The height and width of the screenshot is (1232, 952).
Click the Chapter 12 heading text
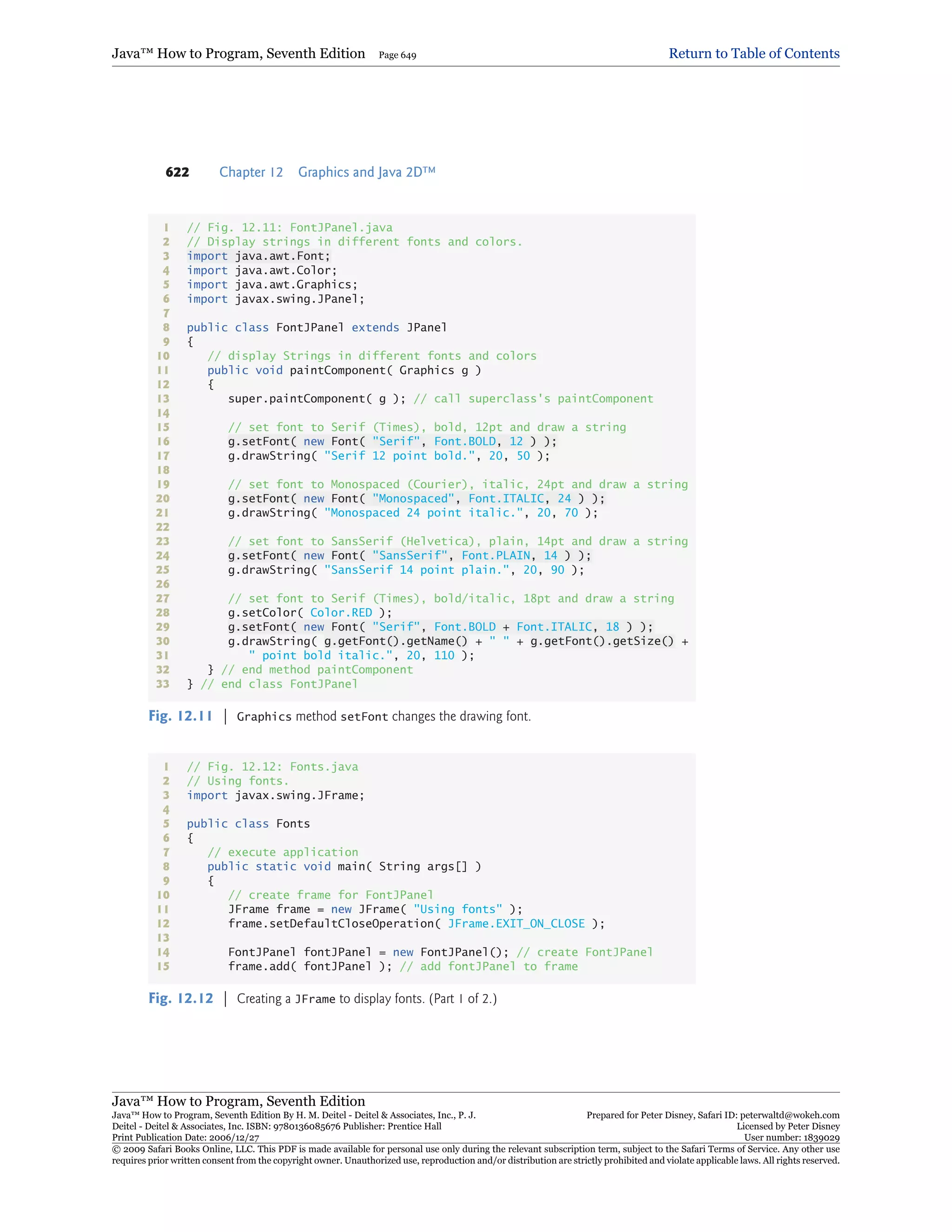tap(251, 172)
